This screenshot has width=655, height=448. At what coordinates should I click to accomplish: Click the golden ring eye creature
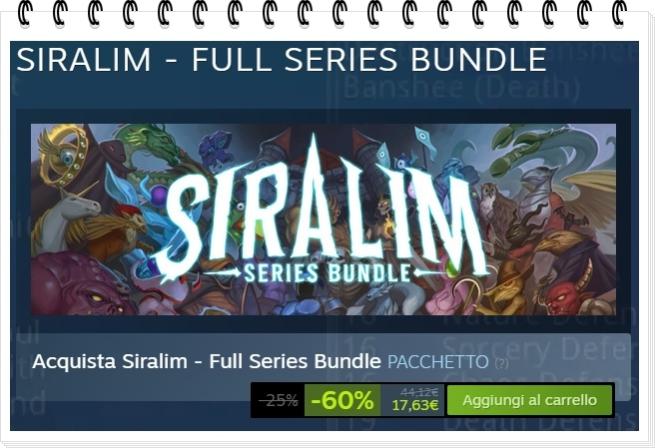pyautogui.click(x=65, y=155)
